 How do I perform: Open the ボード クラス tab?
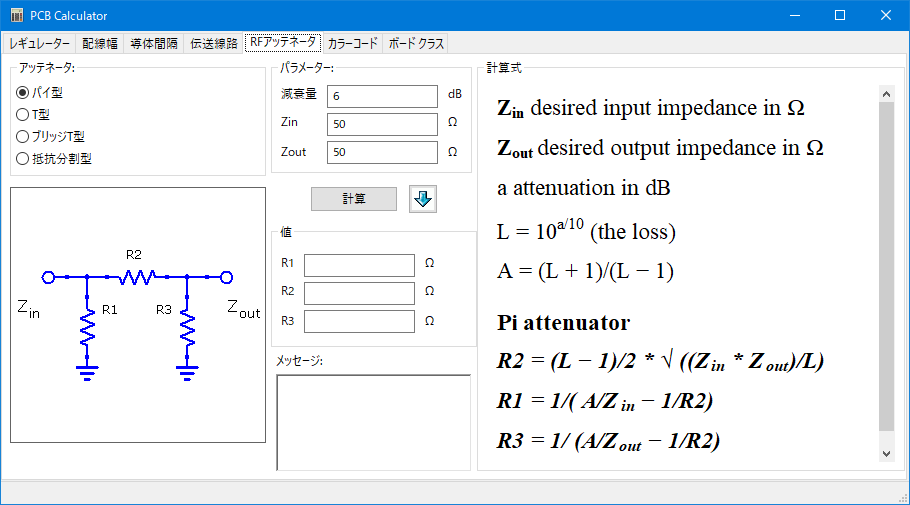pyautogui.click(x=416, y=44)
